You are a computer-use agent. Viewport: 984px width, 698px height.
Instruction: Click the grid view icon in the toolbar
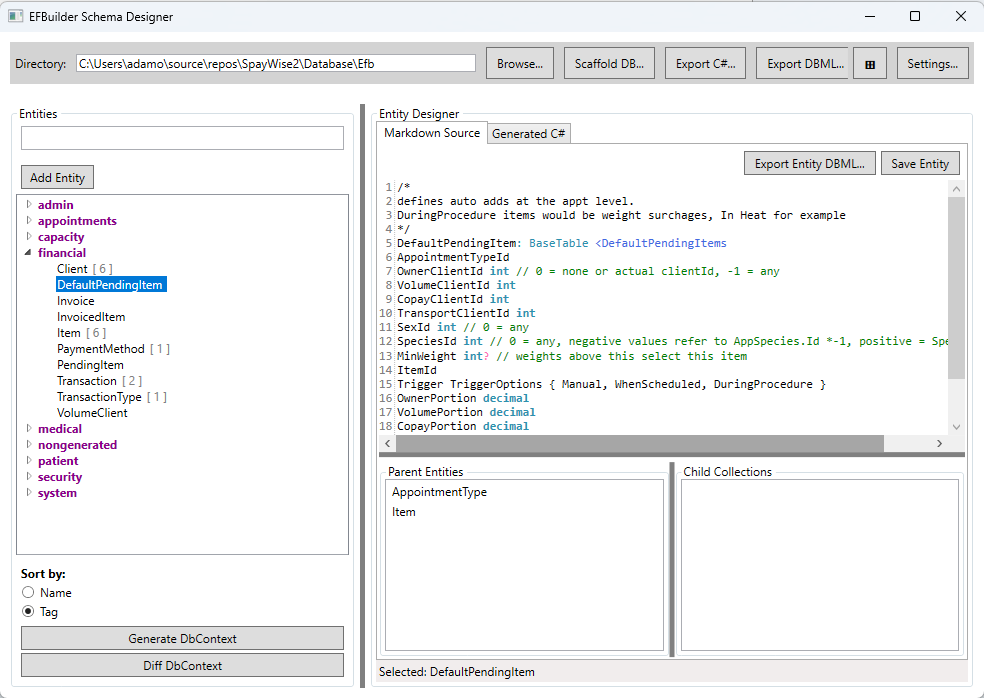[869, 62]
